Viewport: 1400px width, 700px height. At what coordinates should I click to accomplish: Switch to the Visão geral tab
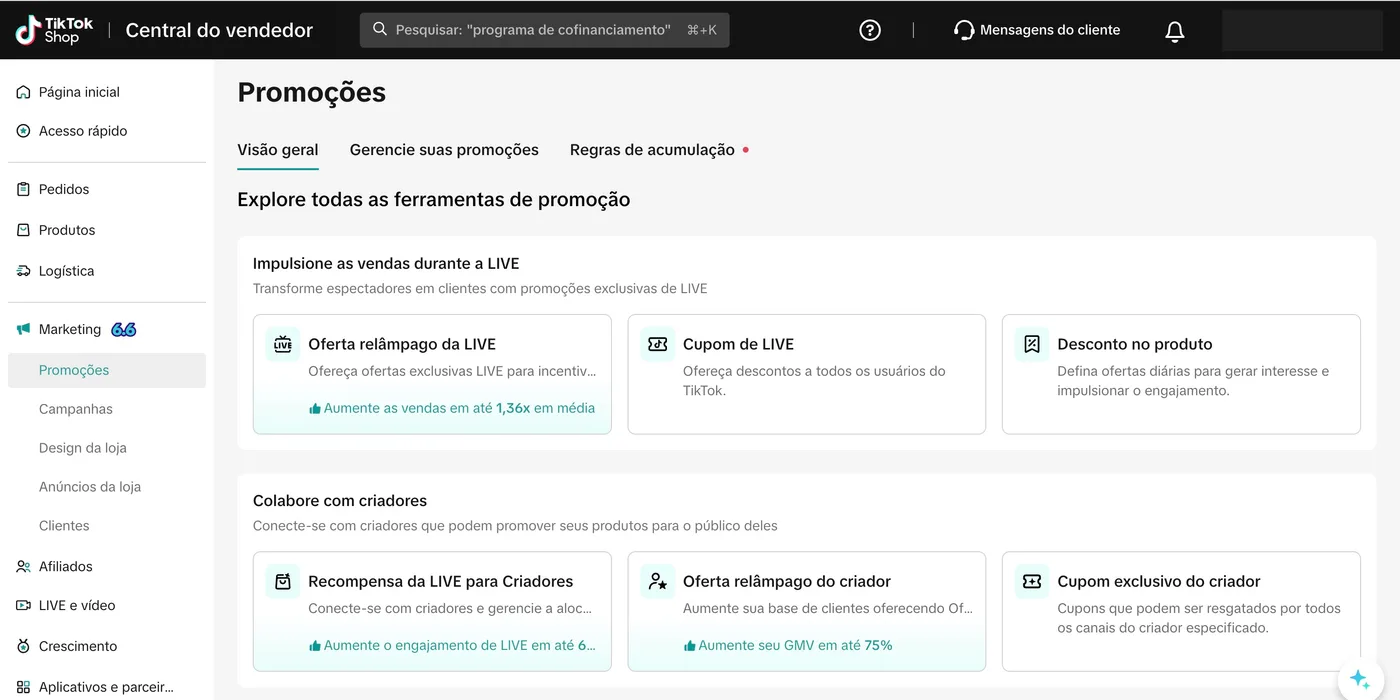(x=278, y=150)
